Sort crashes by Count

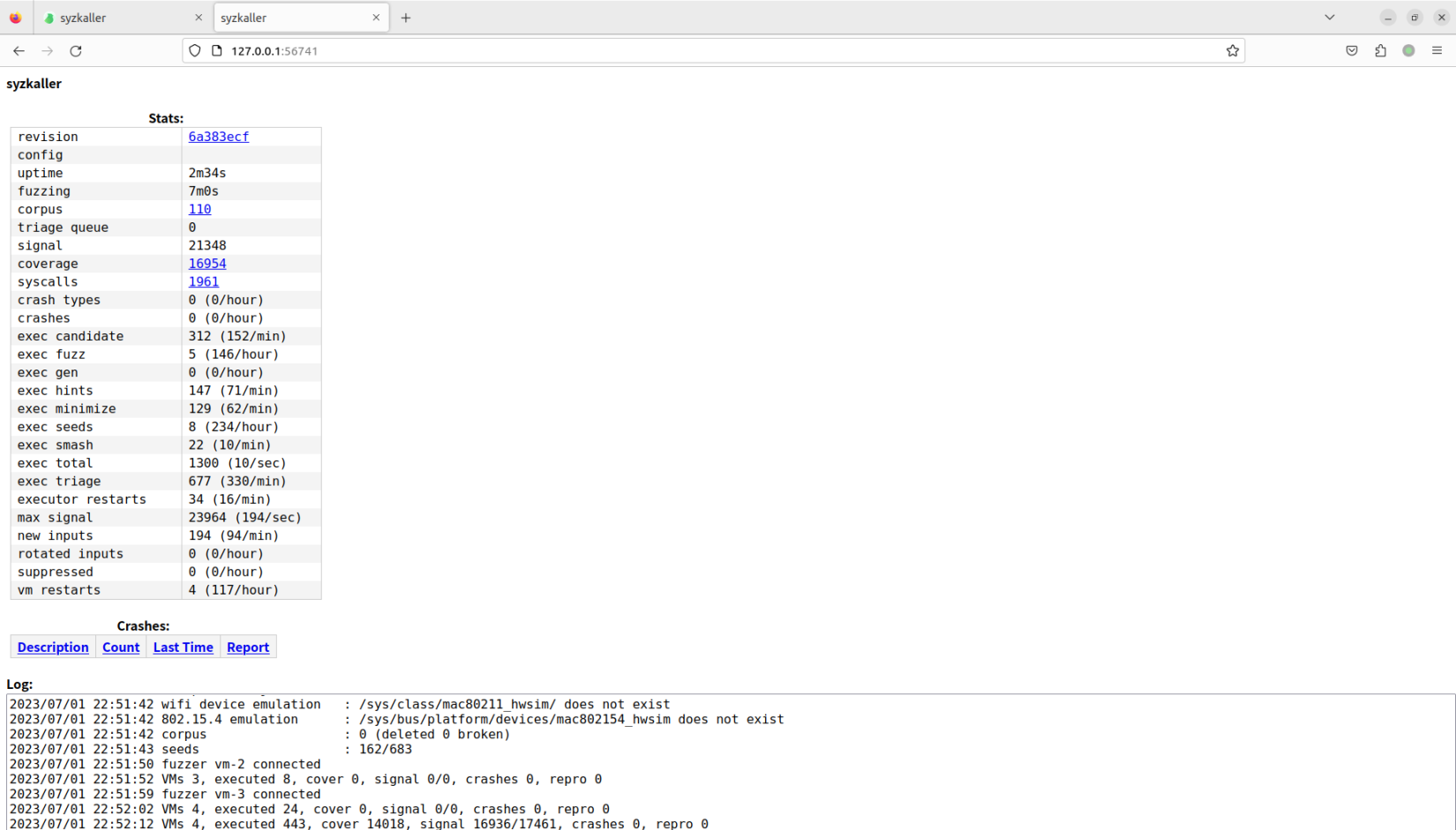[121, 647]
